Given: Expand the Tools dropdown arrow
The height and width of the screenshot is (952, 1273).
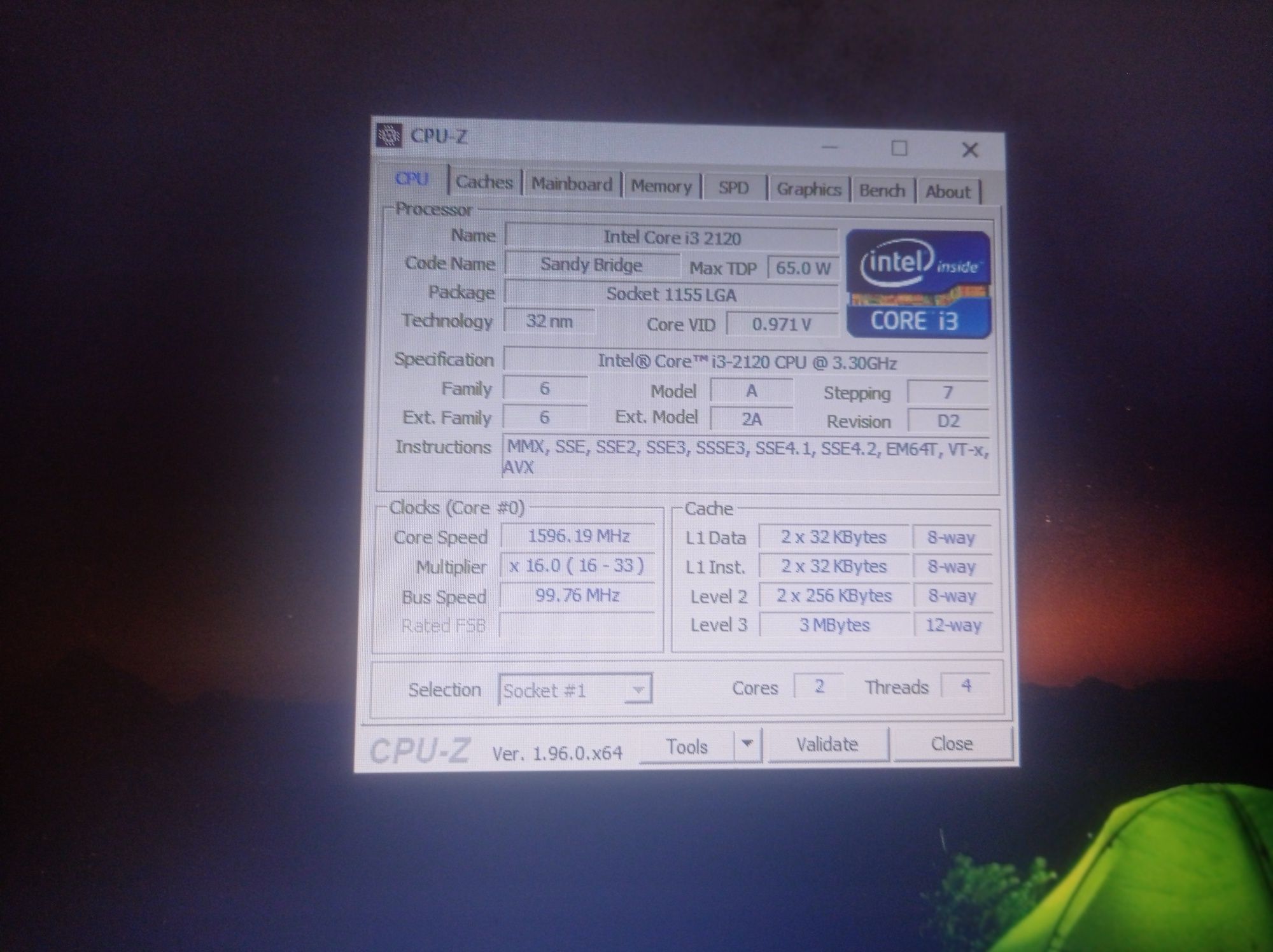Looking at the screenshot, I should (749, 744).
